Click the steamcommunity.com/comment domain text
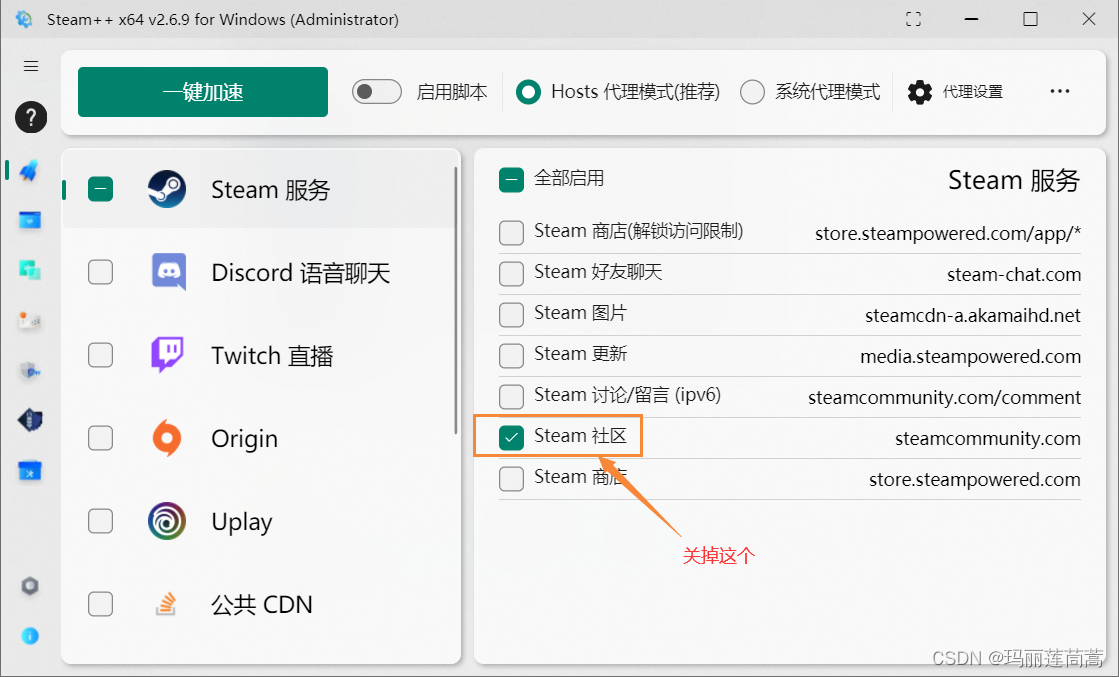This screenshot has height=677, width=1119. tap(944, 397)
